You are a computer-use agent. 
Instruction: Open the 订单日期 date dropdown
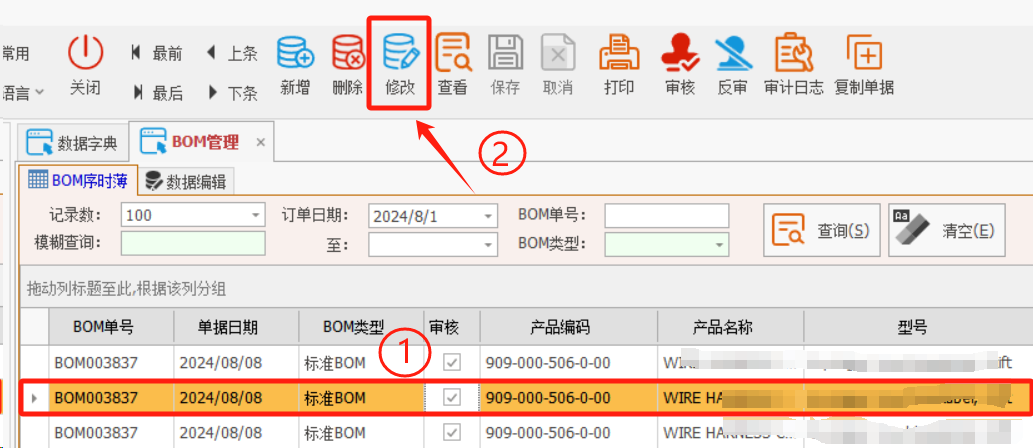(x=488, y=215)
